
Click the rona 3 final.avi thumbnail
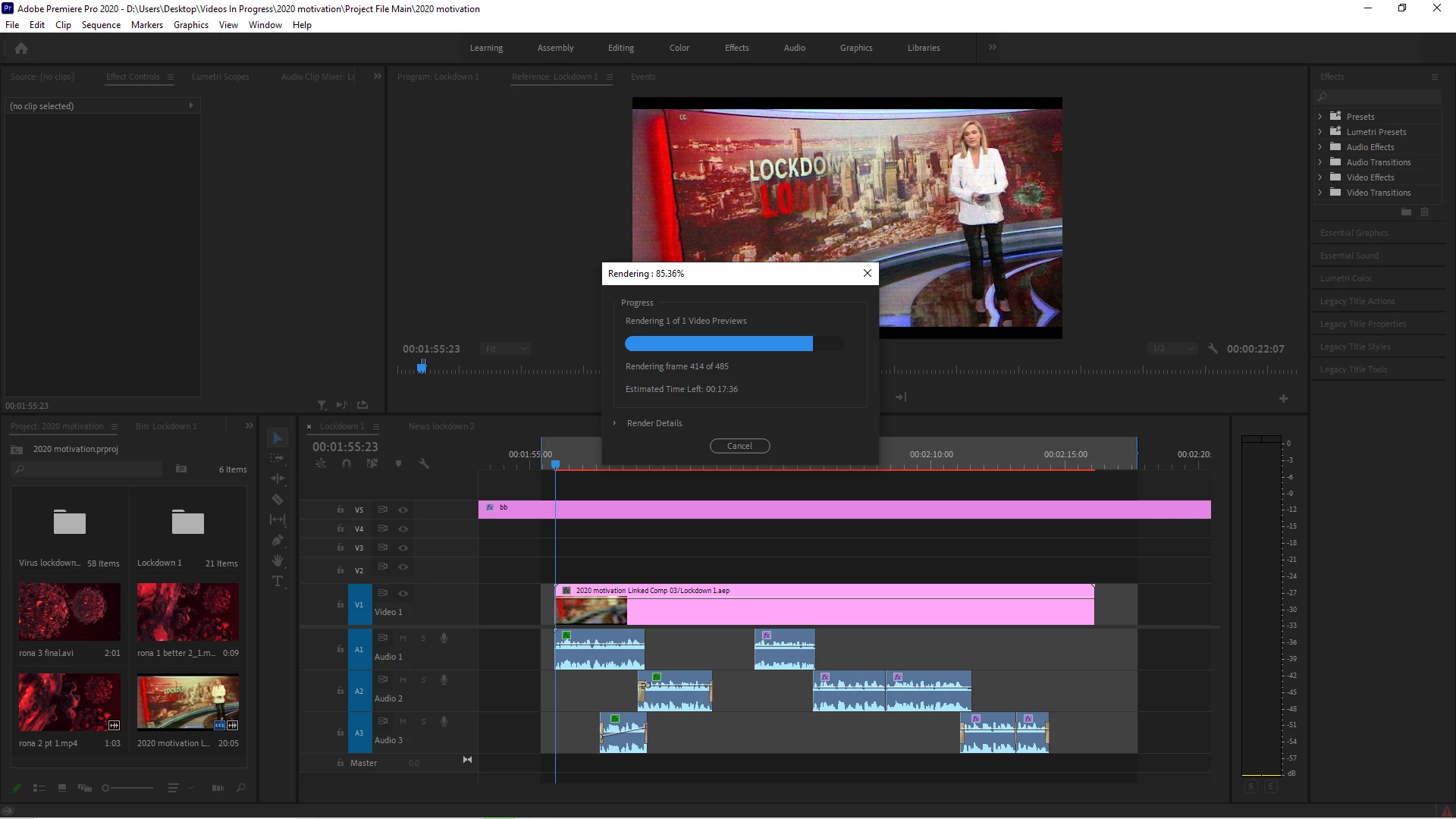[x=69, y=612]
